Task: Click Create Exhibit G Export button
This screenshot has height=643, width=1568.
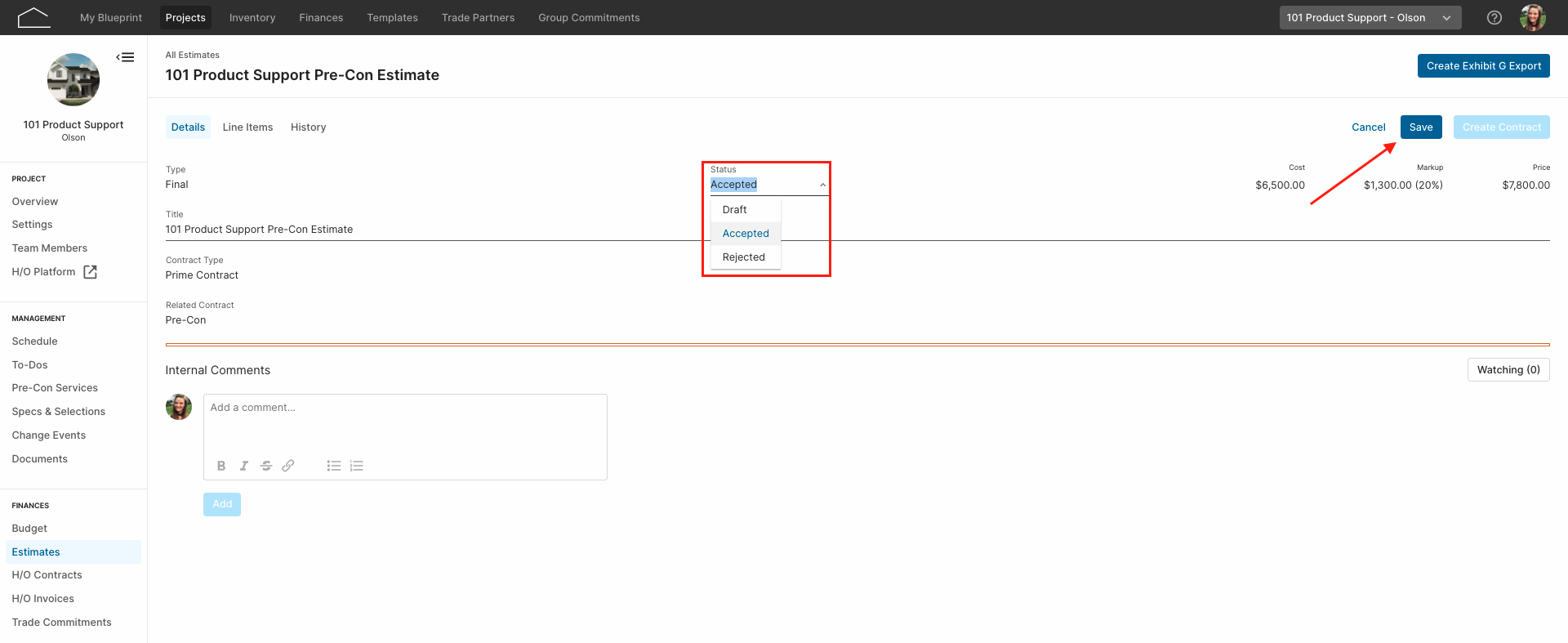Action: [1484, 66]
